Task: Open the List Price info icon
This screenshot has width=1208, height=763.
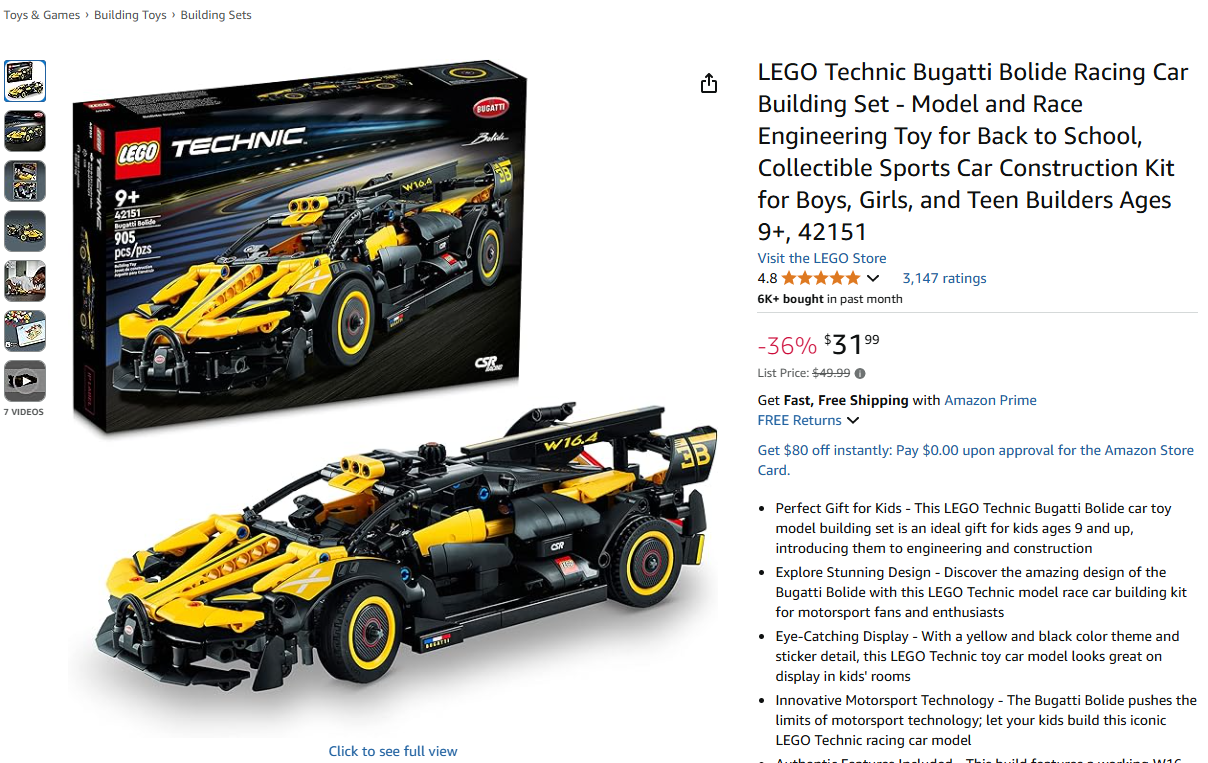Action: 860,374
